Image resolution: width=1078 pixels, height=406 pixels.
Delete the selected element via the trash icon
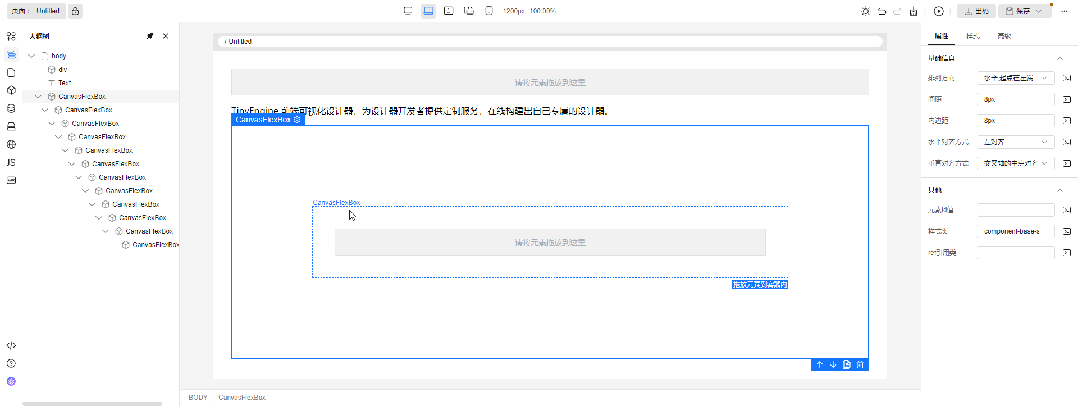pos(860,365)
